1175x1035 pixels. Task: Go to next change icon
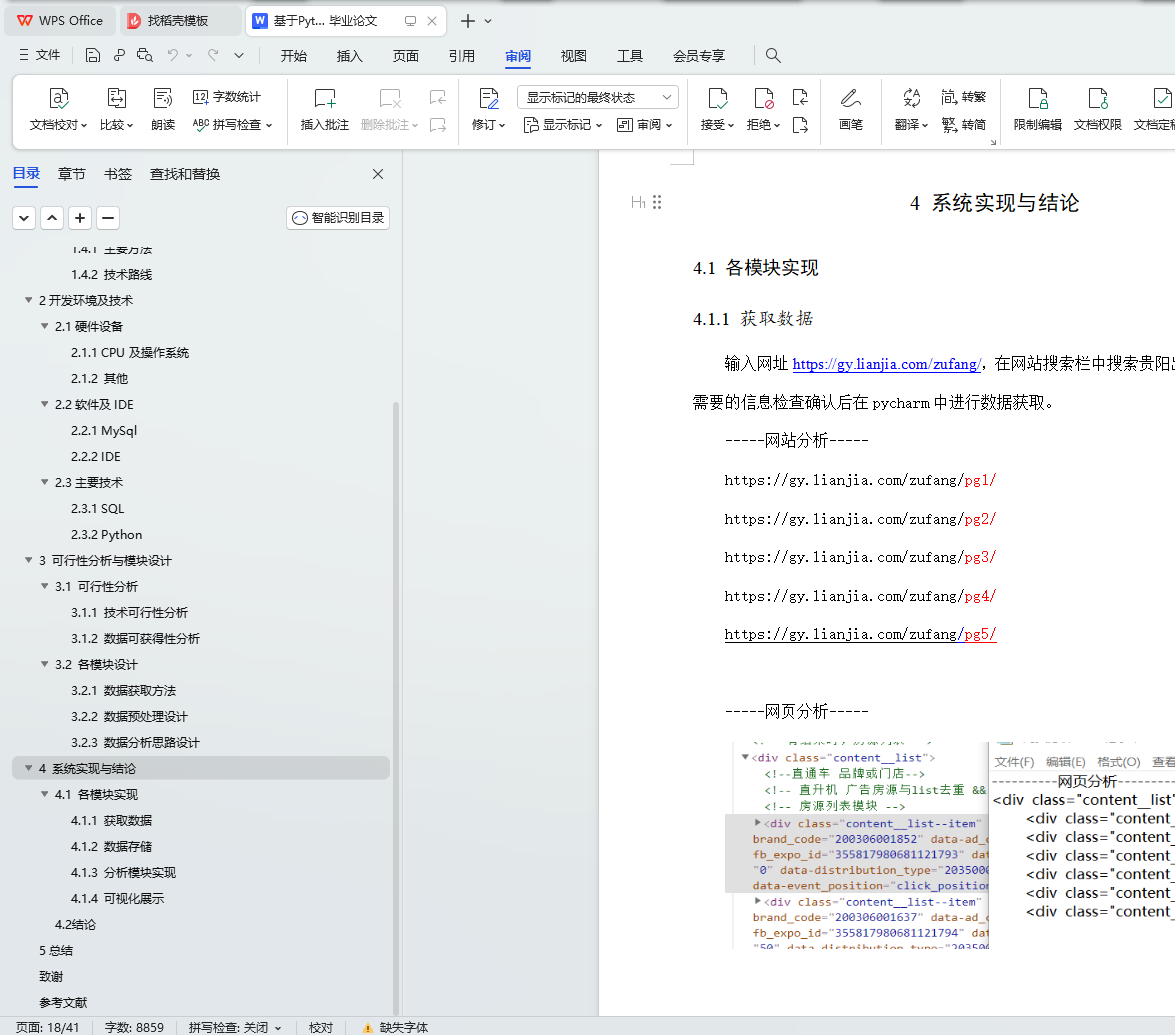pyautogui.click(x=800, y=125)
